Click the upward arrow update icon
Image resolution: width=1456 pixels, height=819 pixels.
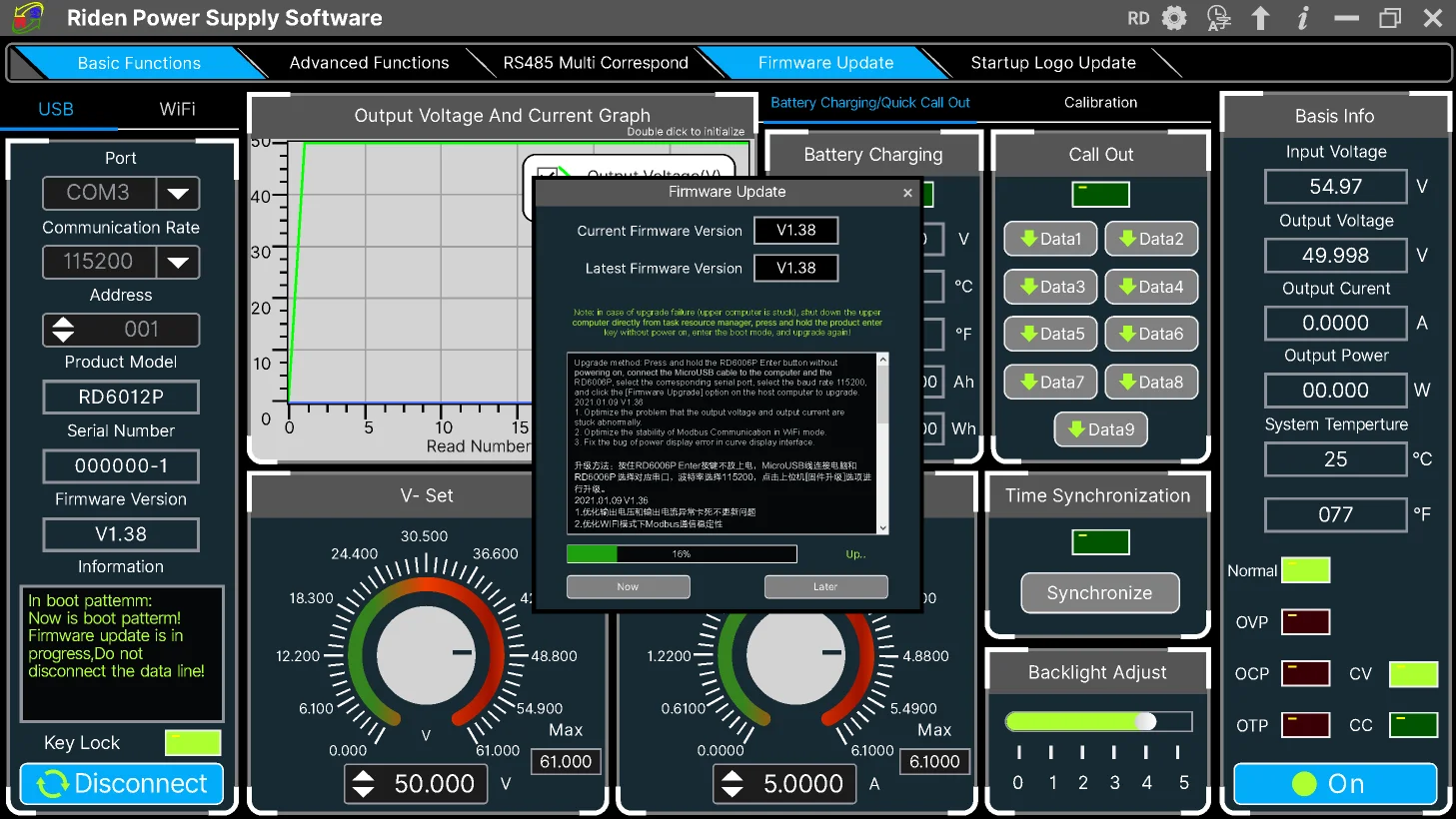(1260, 18)
